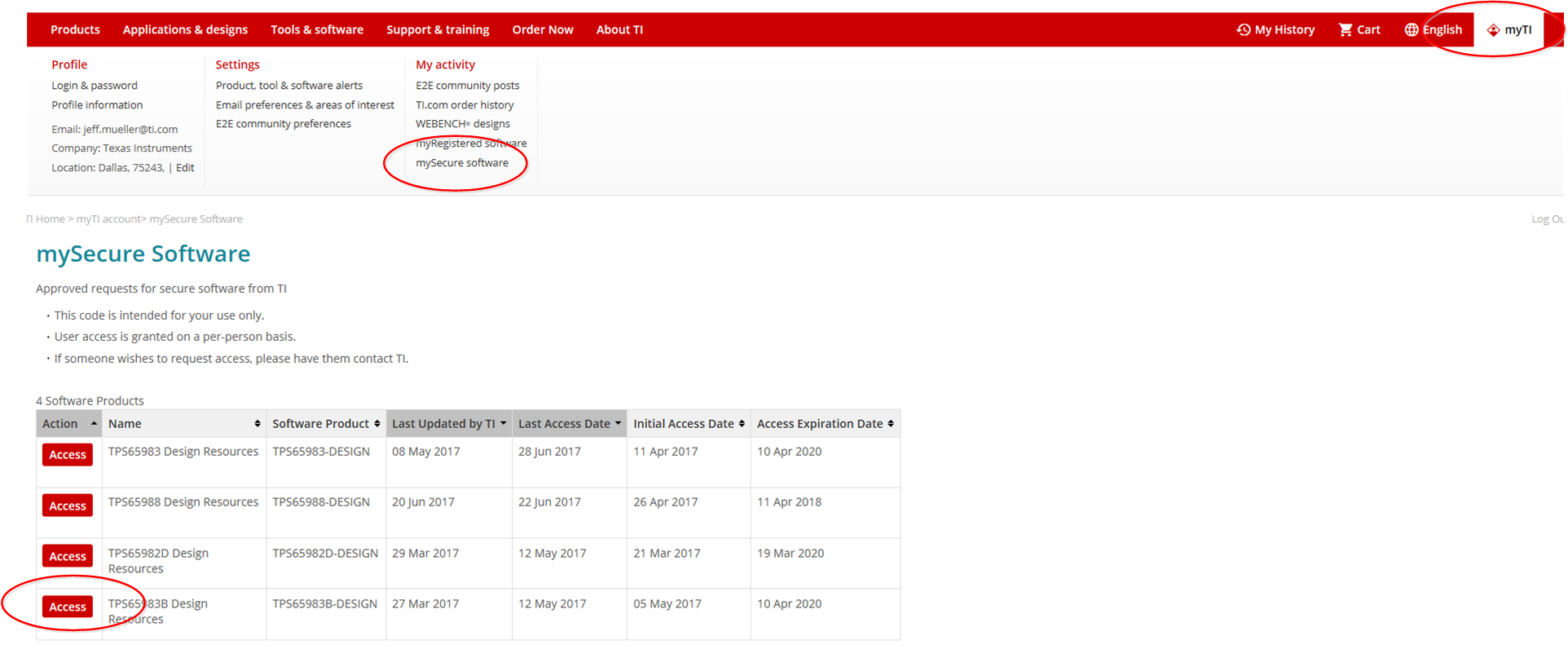Edit the profile location
The image size is (1568, 658).
tap(185, 168)
